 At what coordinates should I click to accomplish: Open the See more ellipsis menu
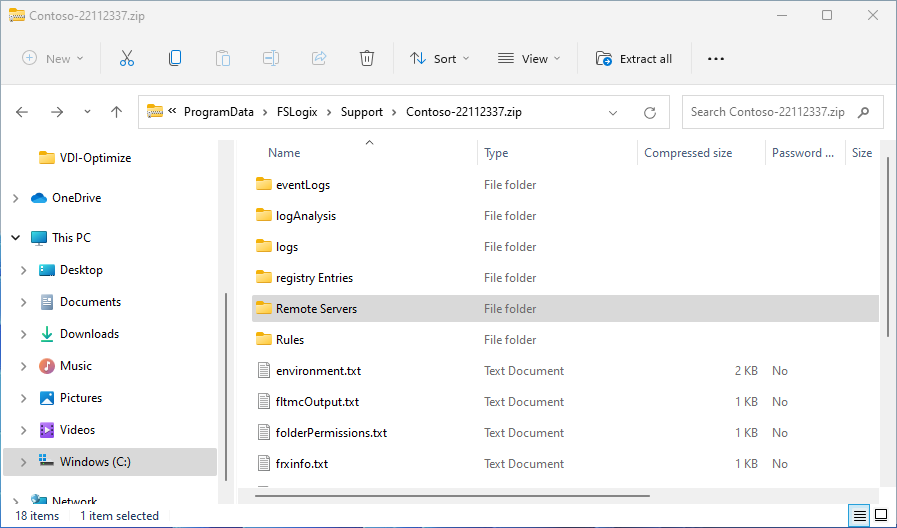pyautogui.click(x=716, y=58)
